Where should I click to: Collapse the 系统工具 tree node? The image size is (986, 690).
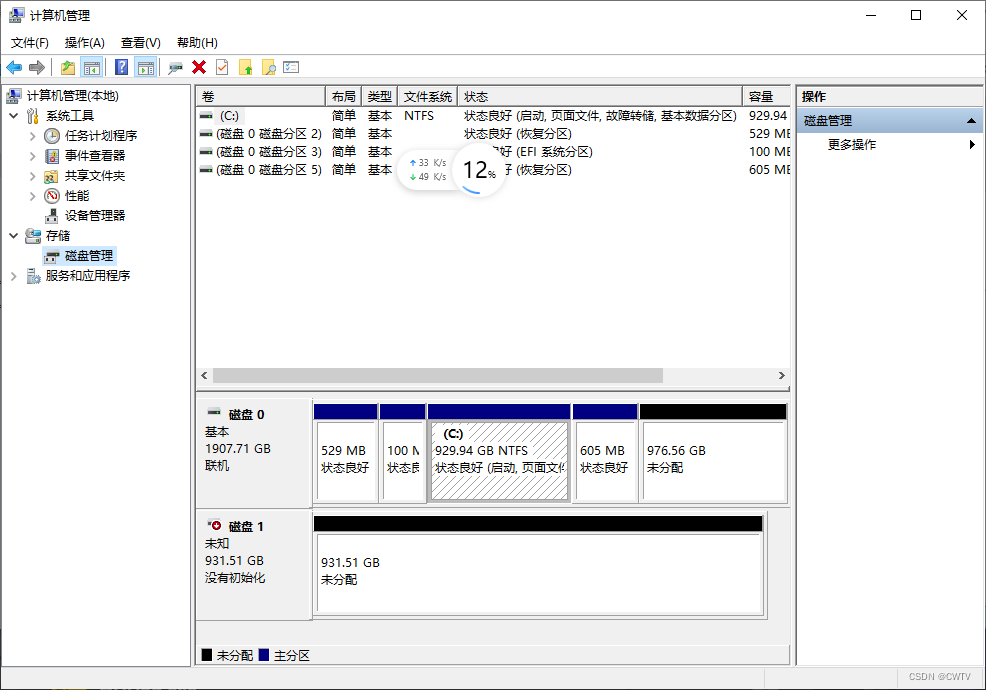pos(14,116)
